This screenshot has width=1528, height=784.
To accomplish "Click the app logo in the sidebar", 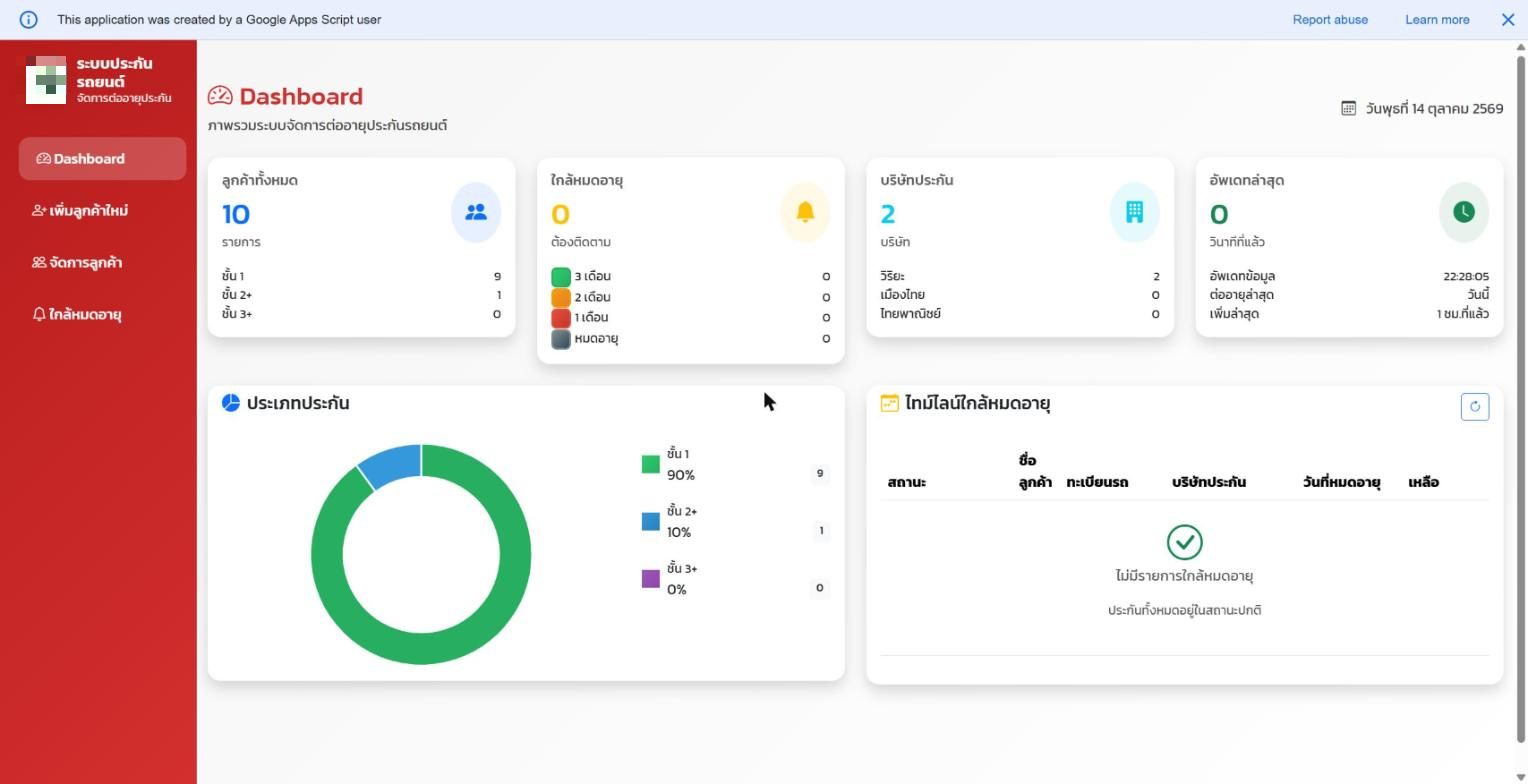I will coord(46,80).
